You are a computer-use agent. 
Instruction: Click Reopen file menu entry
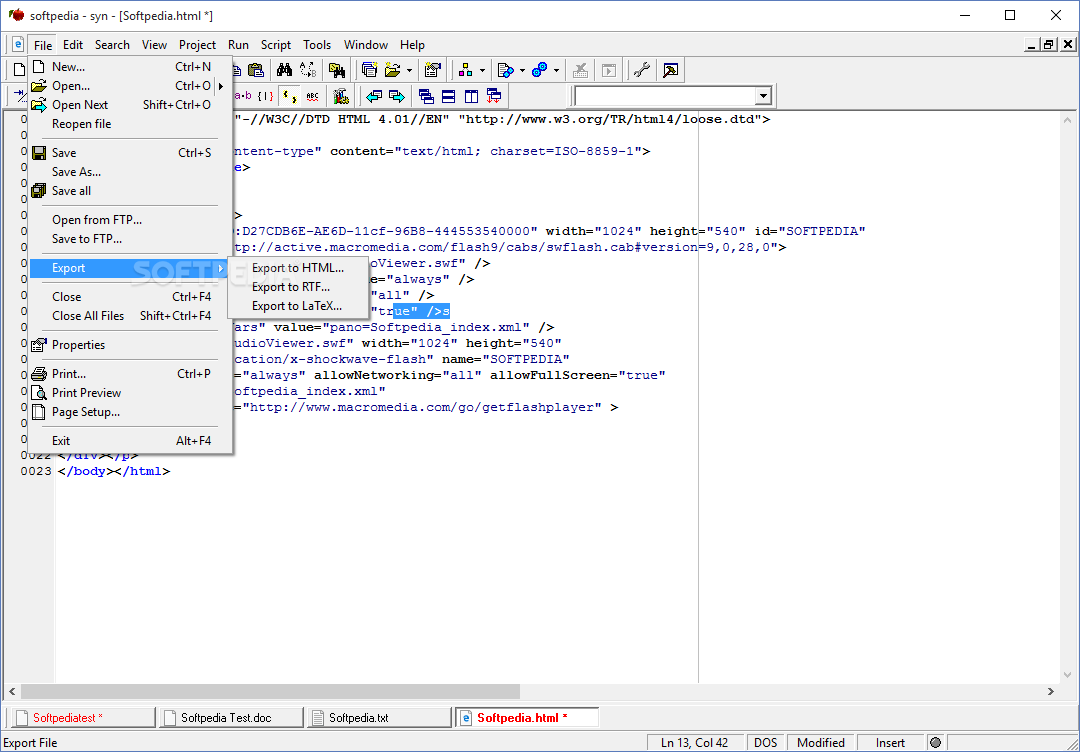(130, 124)
